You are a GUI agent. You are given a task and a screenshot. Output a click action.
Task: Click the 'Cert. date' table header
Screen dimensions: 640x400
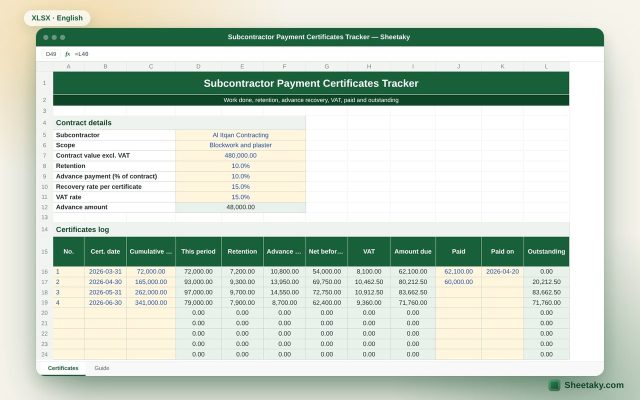[105, 252]
